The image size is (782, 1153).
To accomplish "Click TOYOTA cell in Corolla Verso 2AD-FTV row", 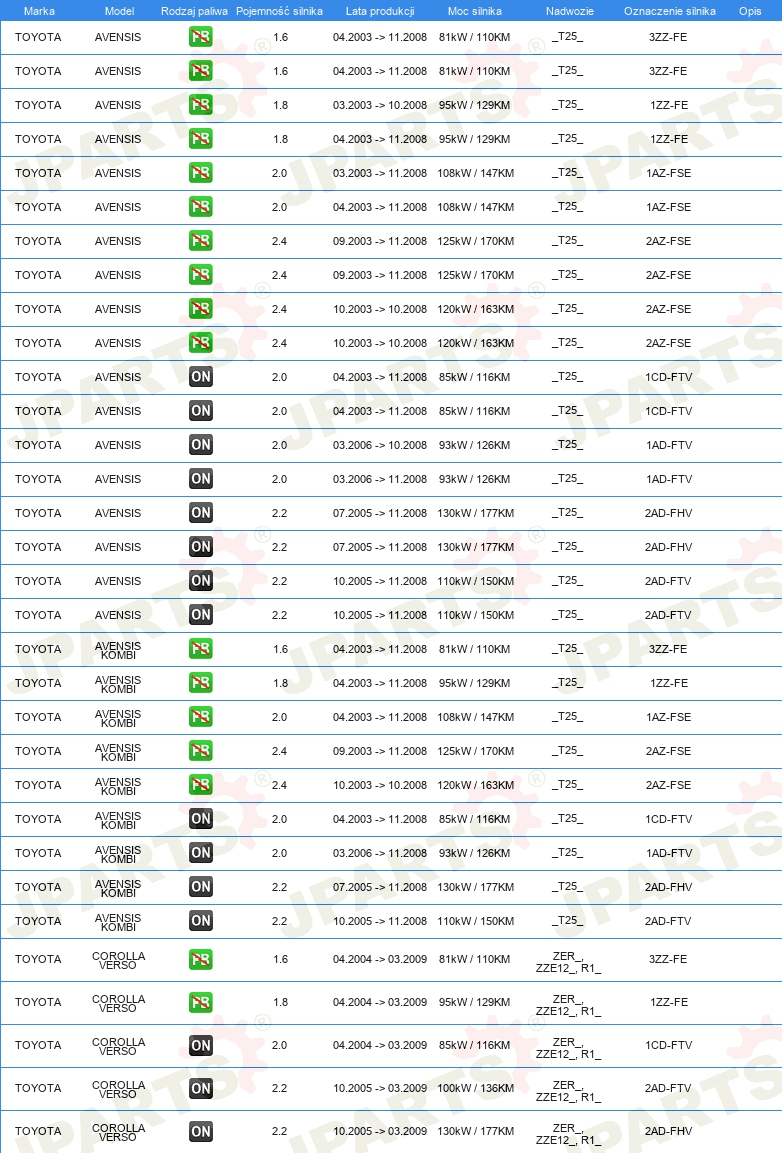I will pos(38,1088).
